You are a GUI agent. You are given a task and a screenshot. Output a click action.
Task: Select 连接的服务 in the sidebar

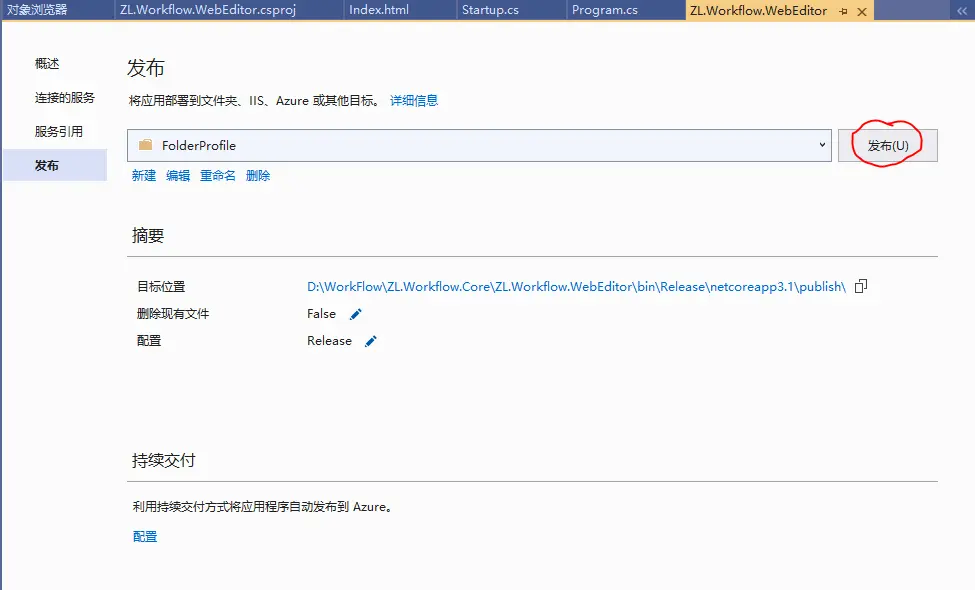coord(65,98)
